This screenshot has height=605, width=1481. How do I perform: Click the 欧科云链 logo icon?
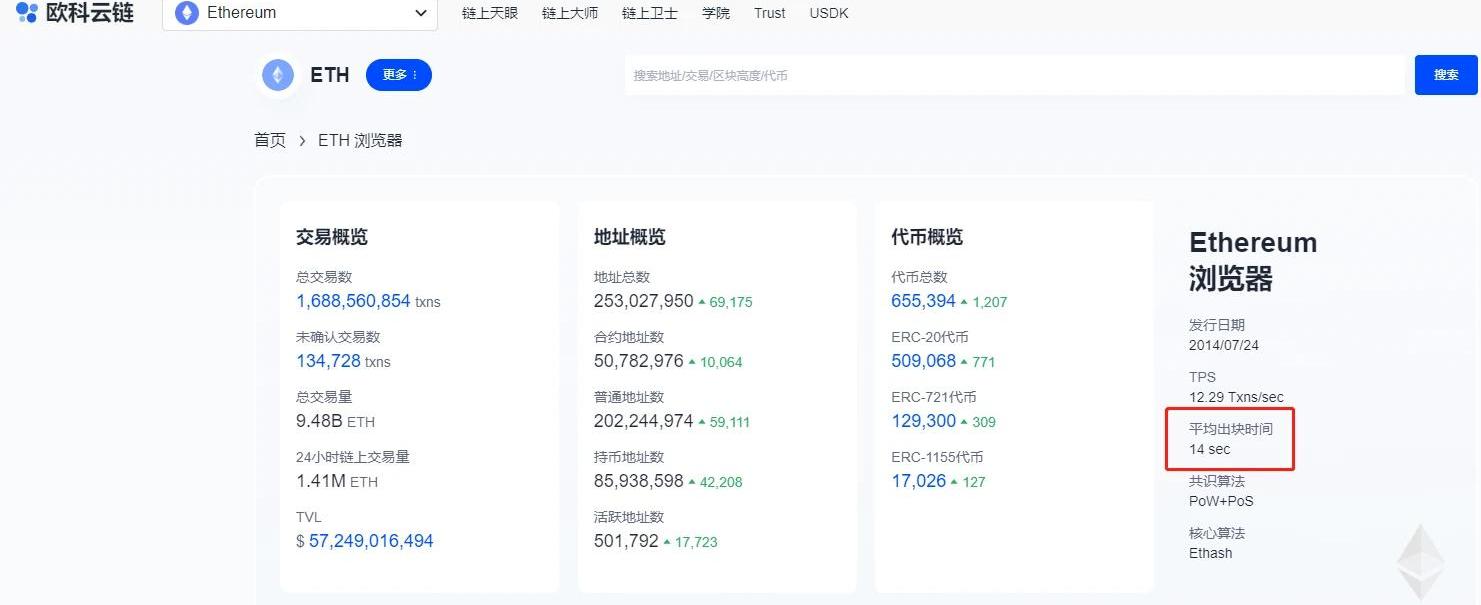[x=27, y=13]
